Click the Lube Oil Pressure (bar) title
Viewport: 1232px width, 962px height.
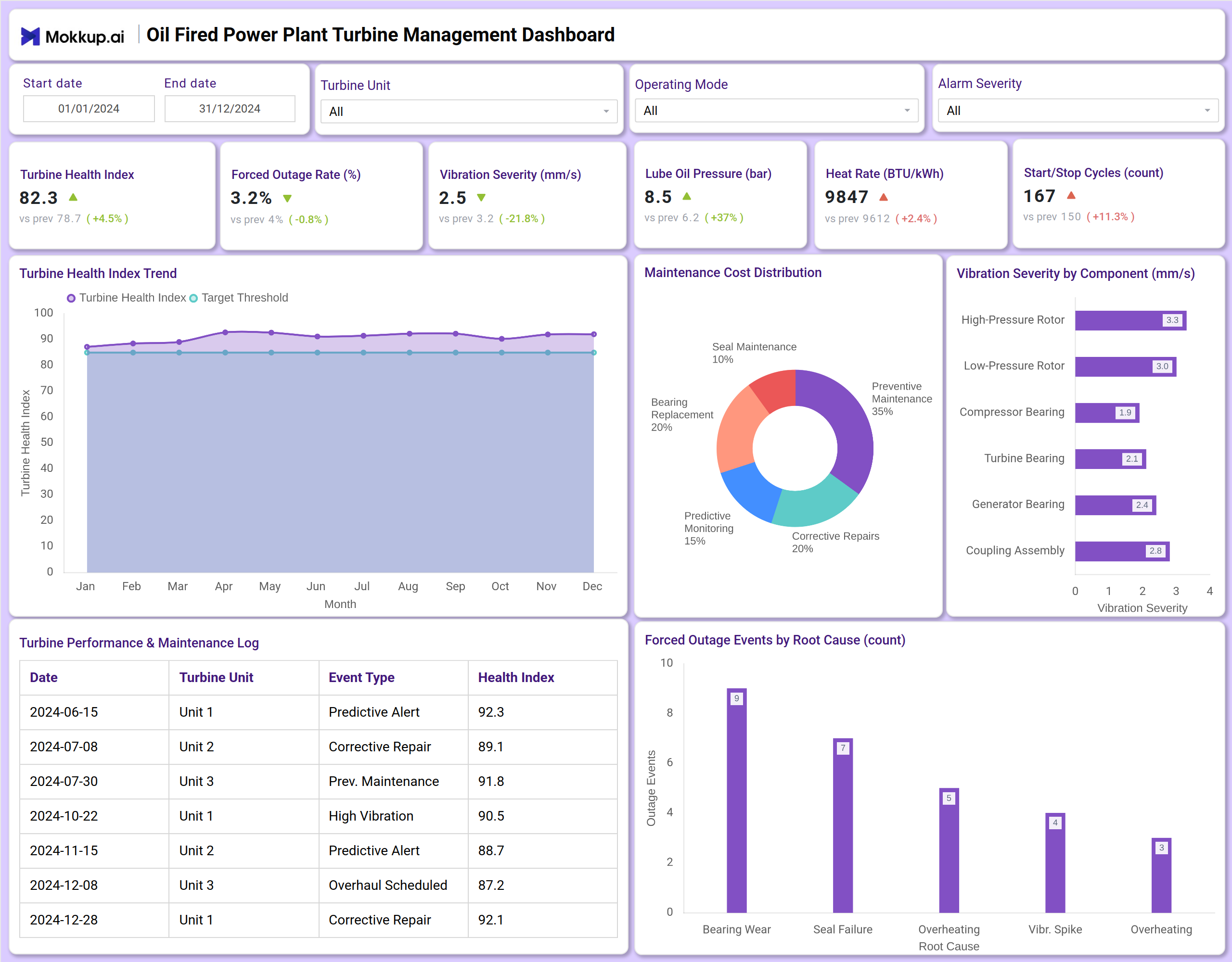(708, 174)
